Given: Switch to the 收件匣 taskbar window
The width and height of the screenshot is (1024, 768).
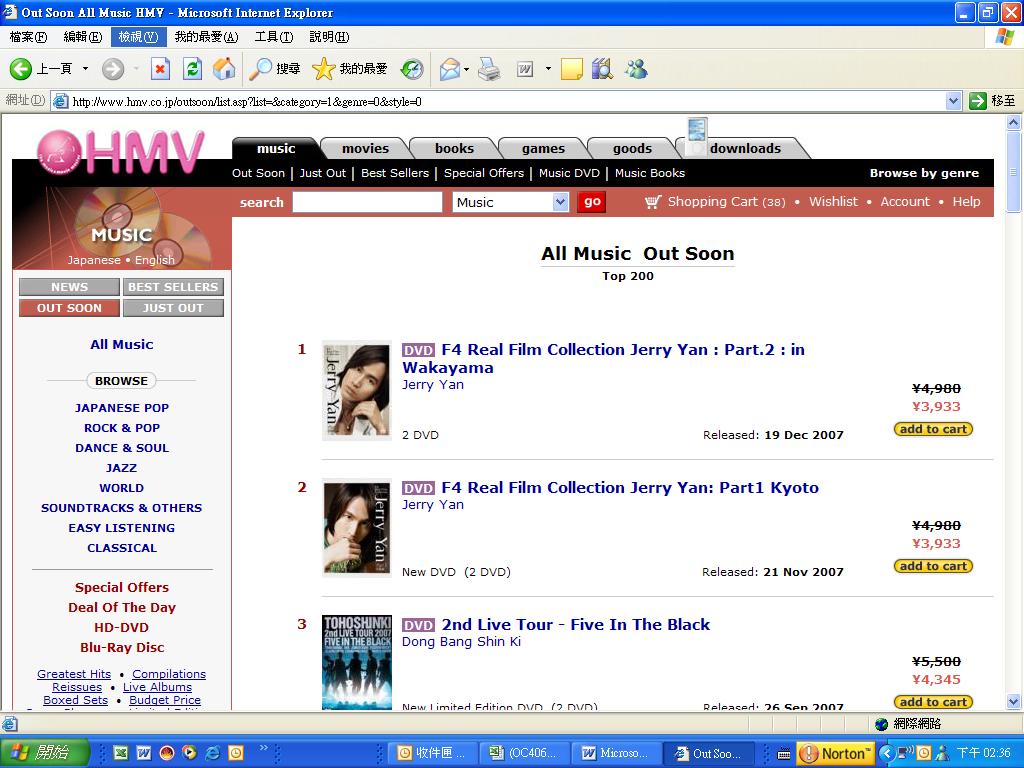Looking at the screenshot, I should [434, 753].
